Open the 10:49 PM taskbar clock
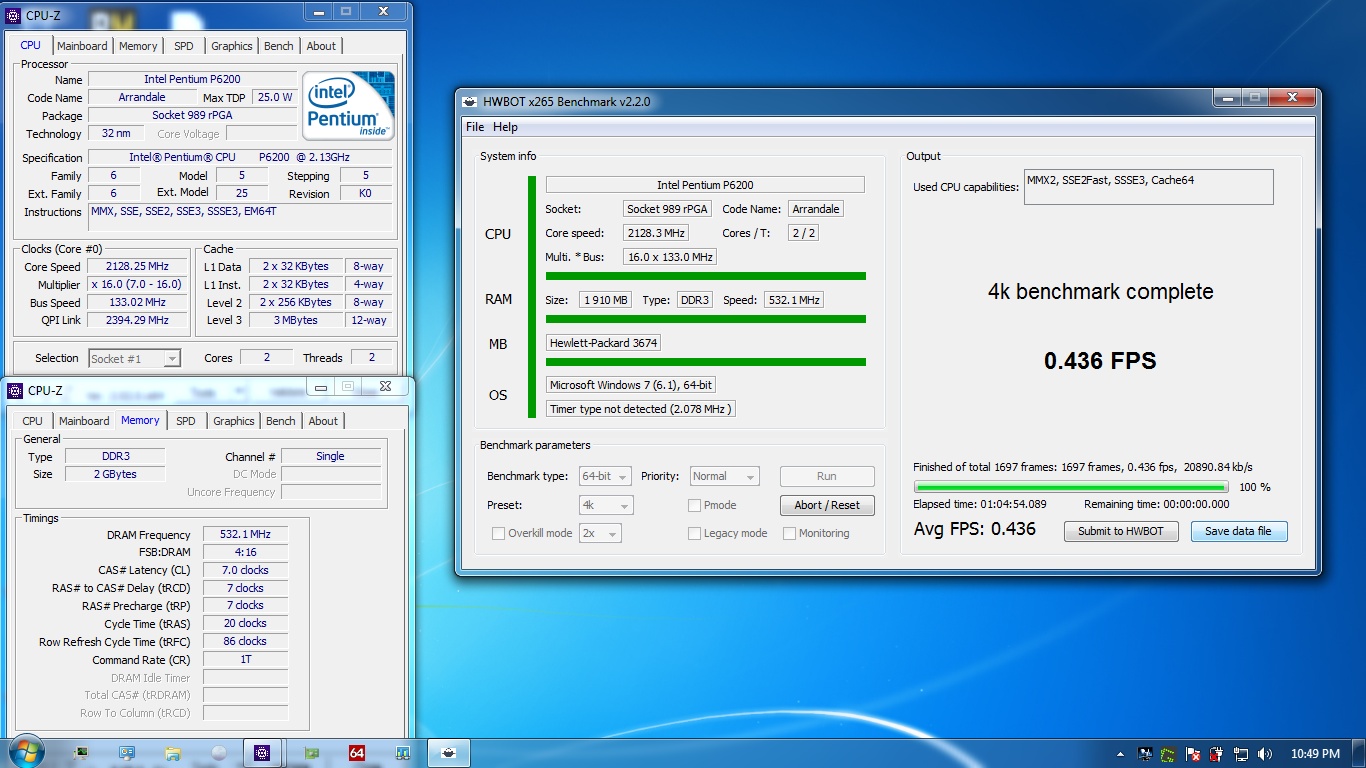This screenshot has height=768, width=1366. click(1315, 754)
